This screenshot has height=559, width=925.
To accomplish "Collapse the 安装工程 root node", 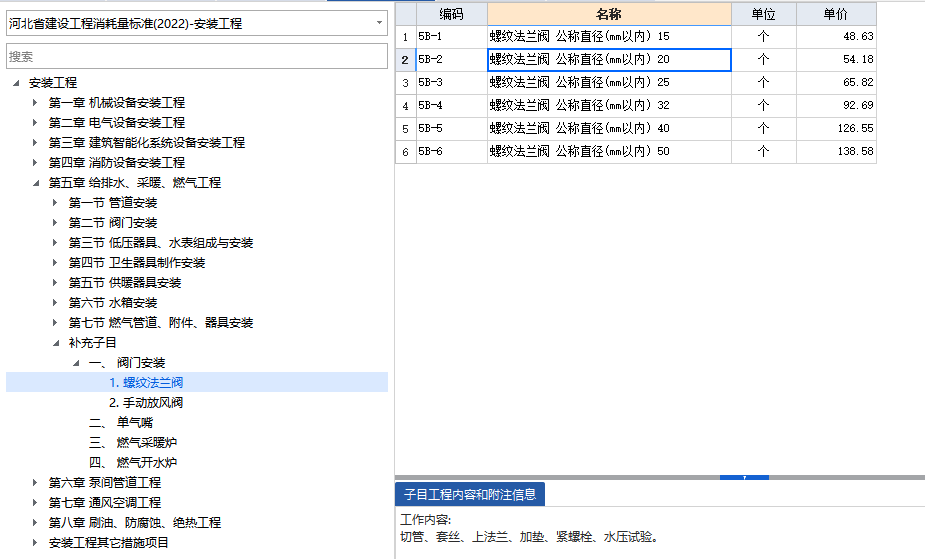I will pyautogui.click(x=16, y=83).
